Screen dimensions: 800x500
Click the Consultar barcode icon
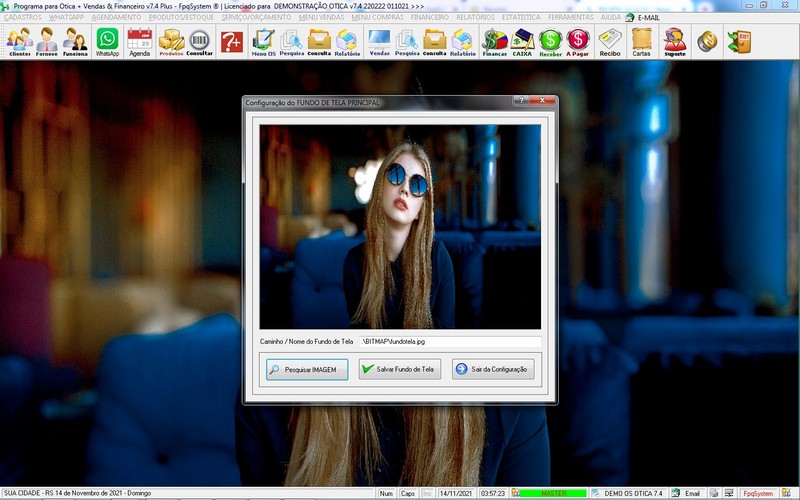(200, 41)
